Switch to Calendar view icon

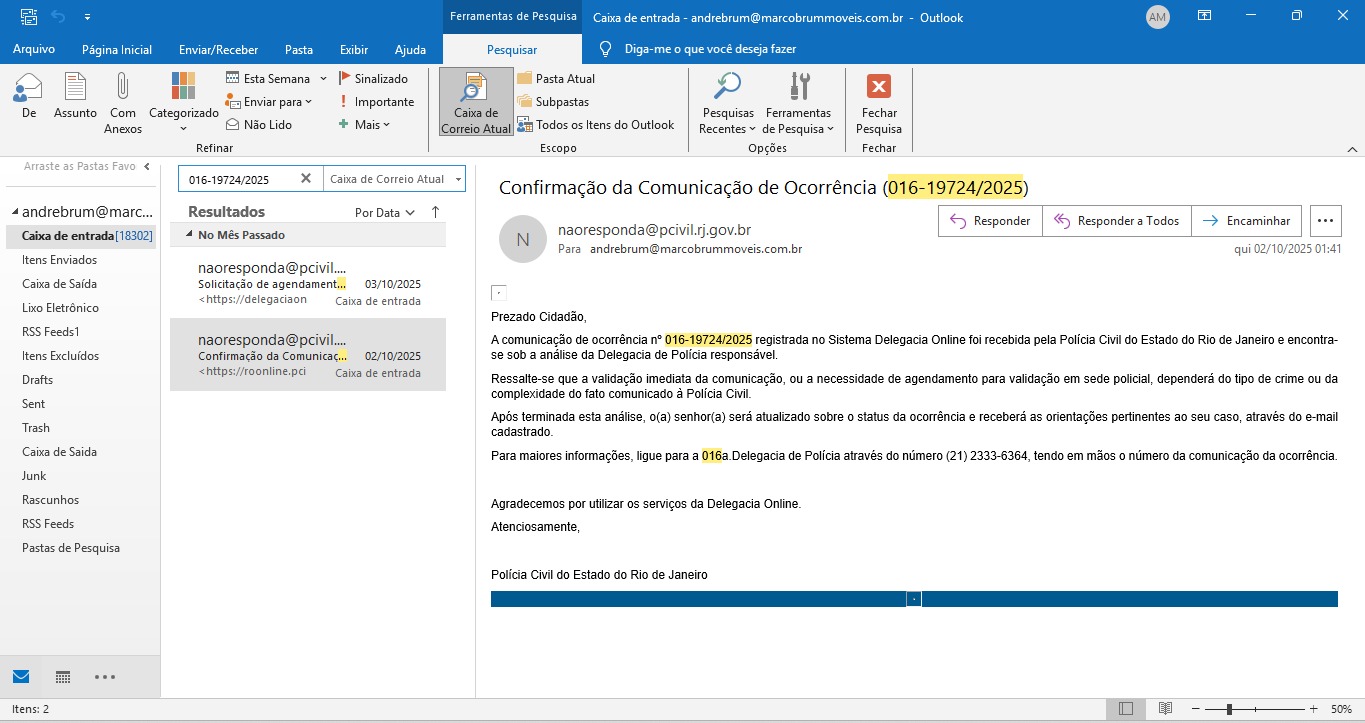click(63, 677)
